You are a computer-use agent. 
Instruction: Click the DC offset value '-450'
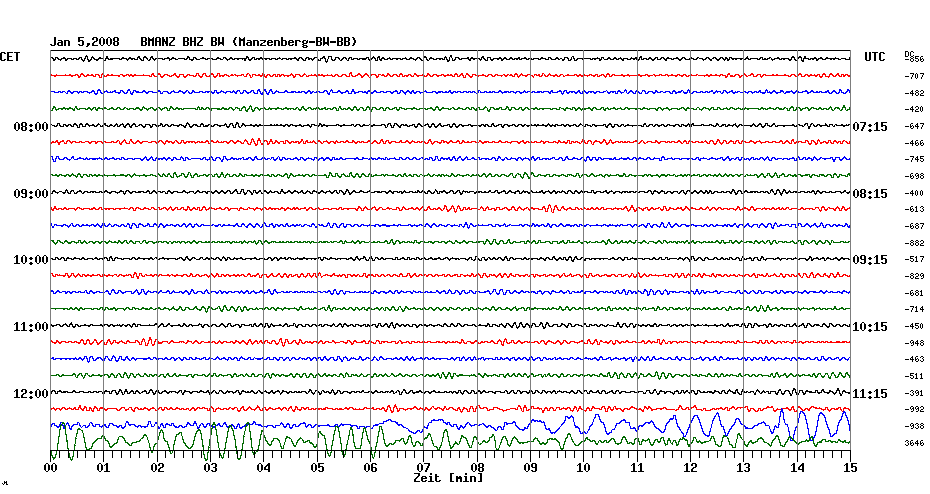915,326
